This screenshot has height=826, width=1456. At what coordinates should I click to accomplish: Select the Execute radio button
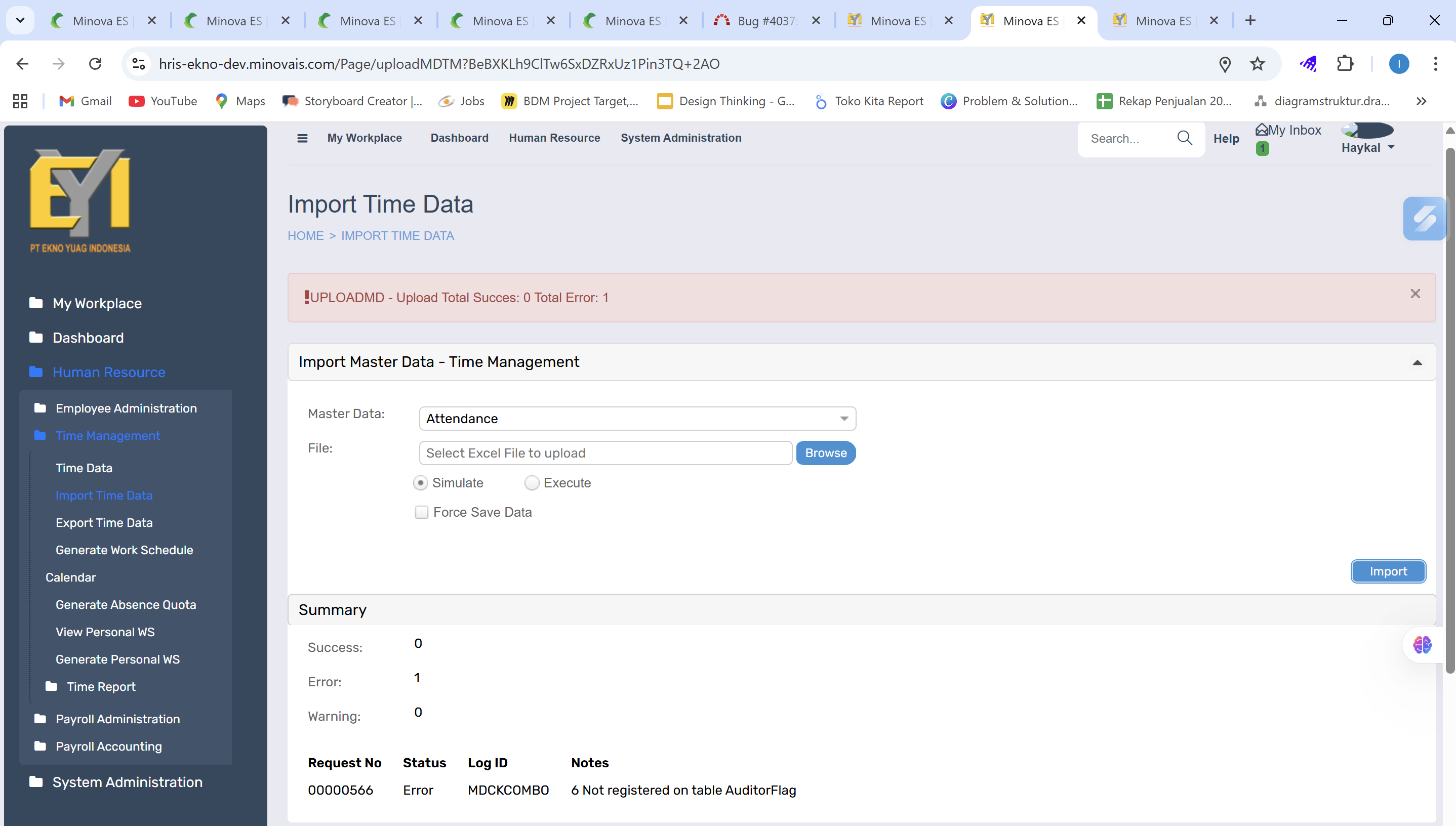coord(531,483)
